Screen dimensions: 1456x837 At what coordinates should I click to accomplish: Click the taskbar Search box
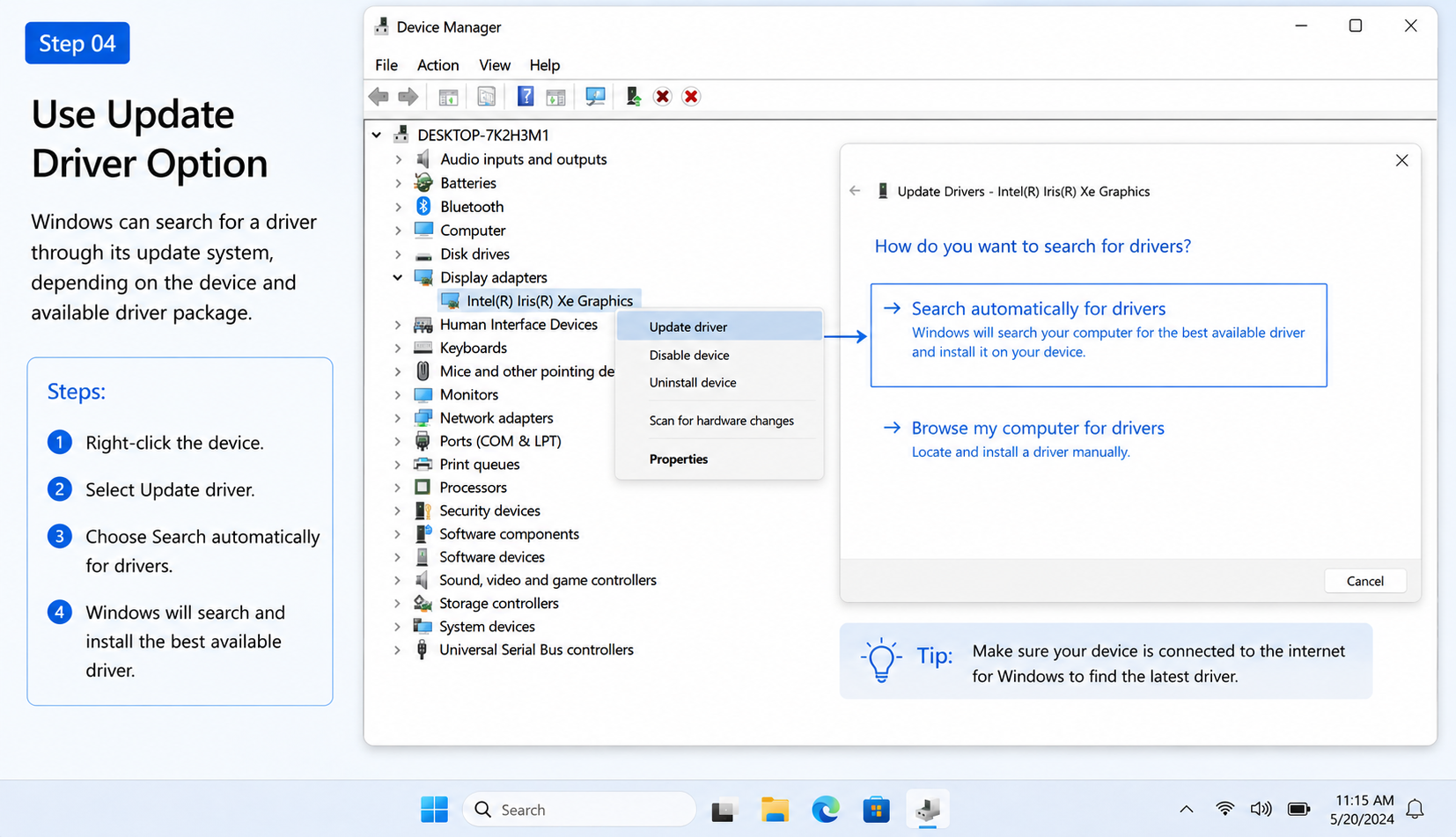(579, 809)
